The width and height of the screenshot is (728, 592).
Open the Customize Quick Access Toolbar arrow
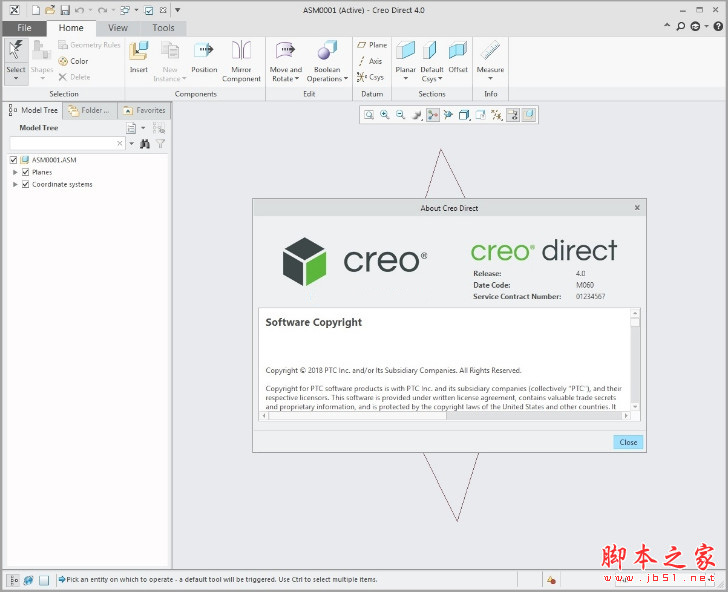click(177, 10)
